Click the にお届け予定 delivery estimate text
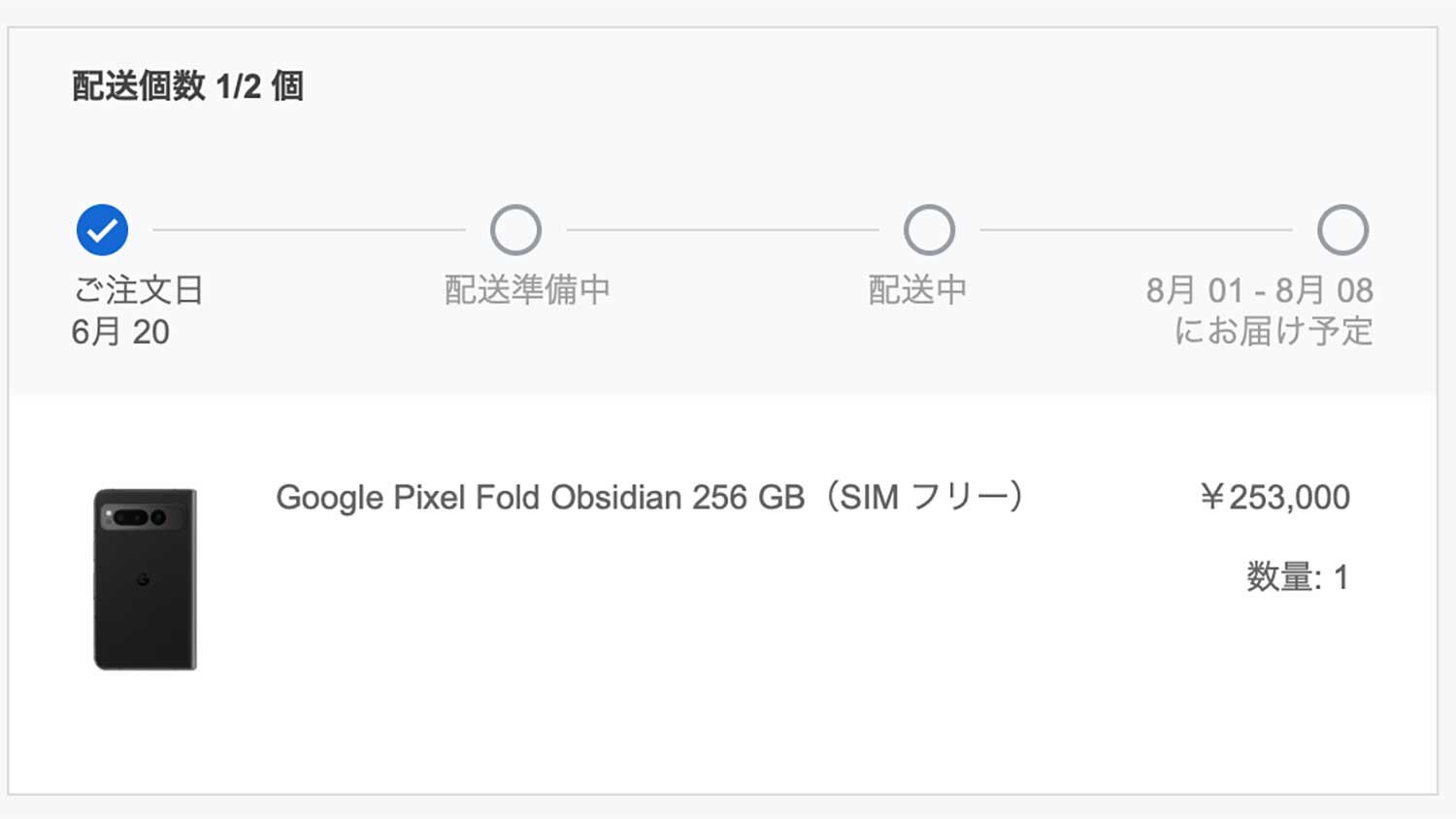This screenshot has width=1456, height=819. pyautogui.click(x=1273, y=331)
